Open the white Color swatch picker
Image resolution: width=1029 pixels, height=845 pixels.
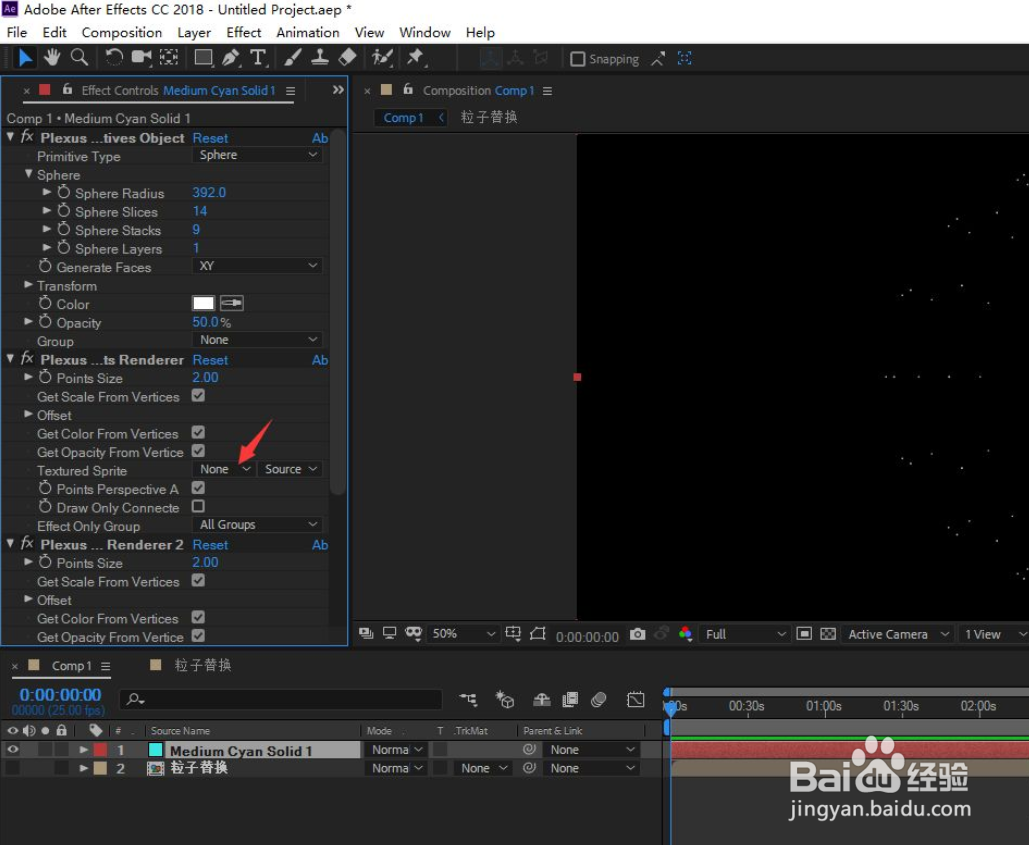click(203, 303)
